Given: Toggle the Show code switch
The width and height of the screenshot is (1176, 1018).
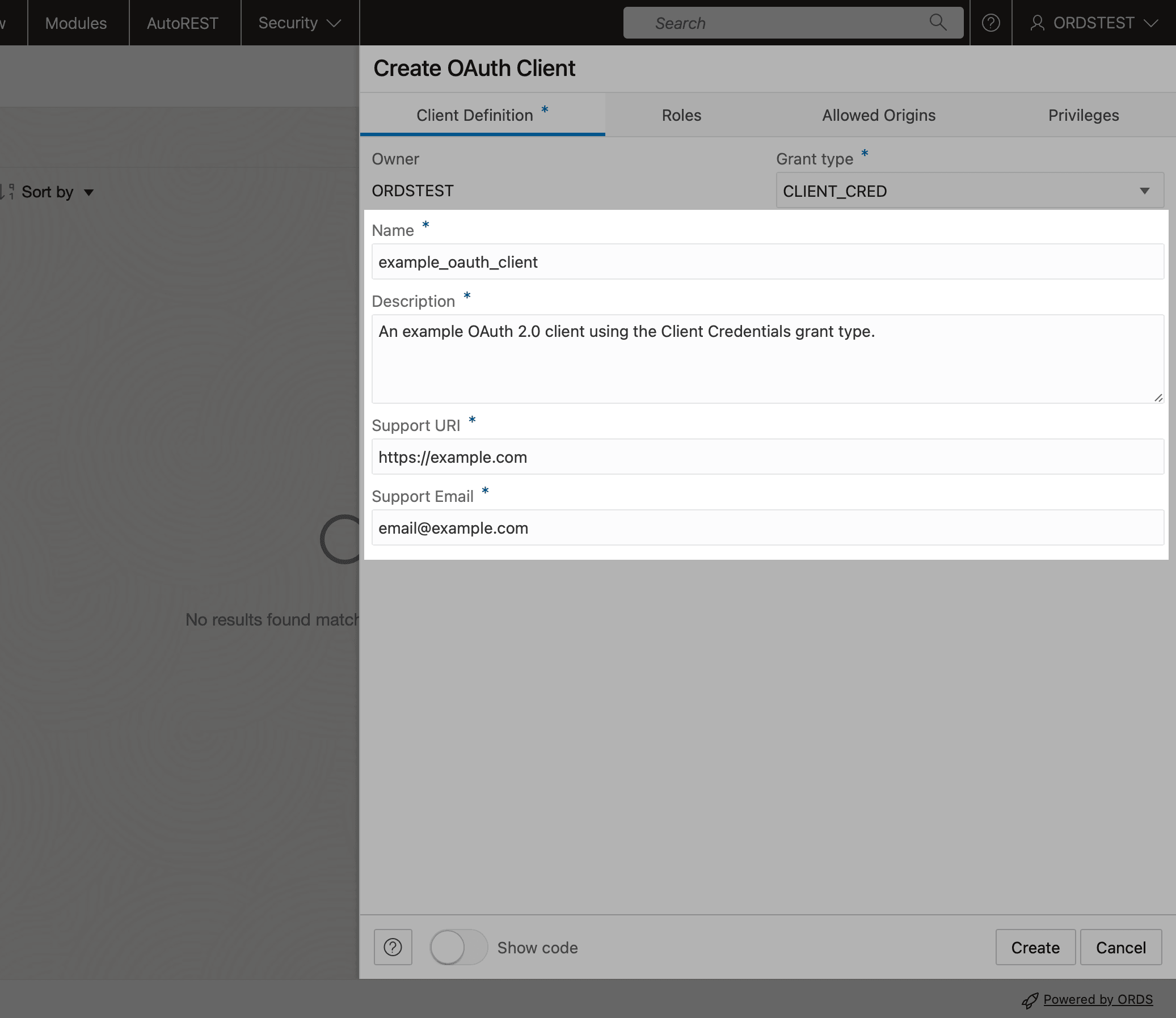Looking at the screenshot, I should tap(458, 947).
